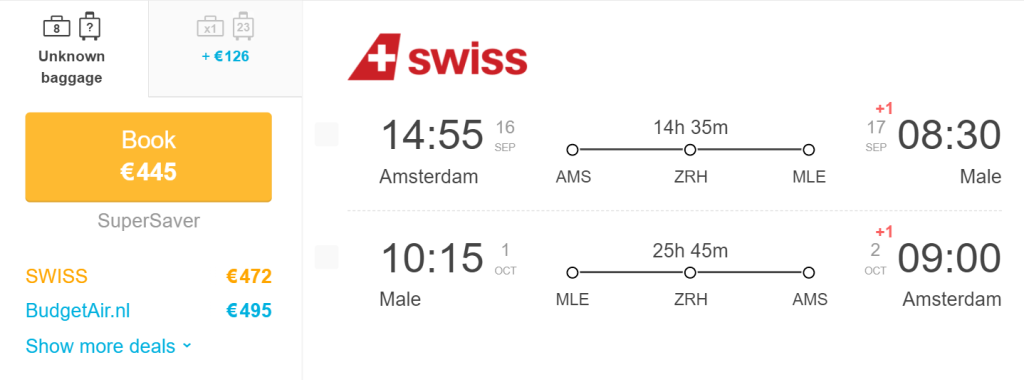Viewport: 1024px width, 380px height.
Task: Click the 14h 35m outbound duration
Action: (690, 127)
